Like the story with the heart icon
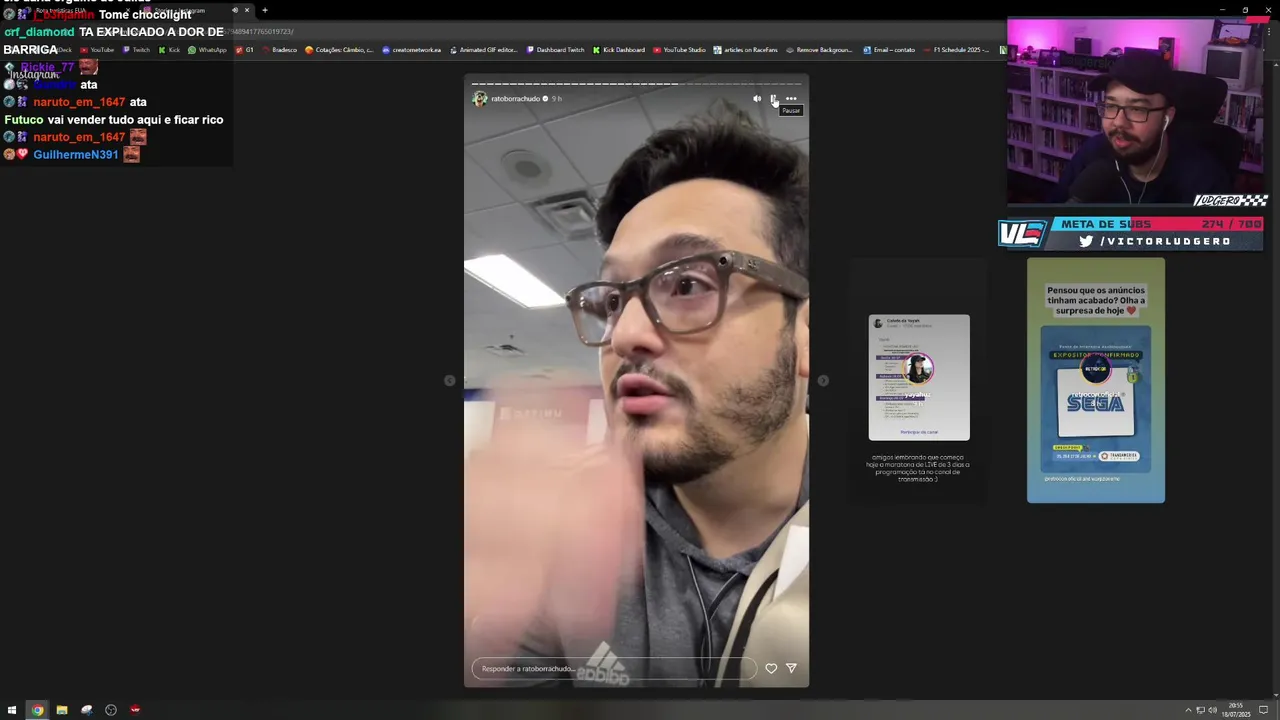The width and height of the screenshot is (1280, 720). (x=771, y=668)
